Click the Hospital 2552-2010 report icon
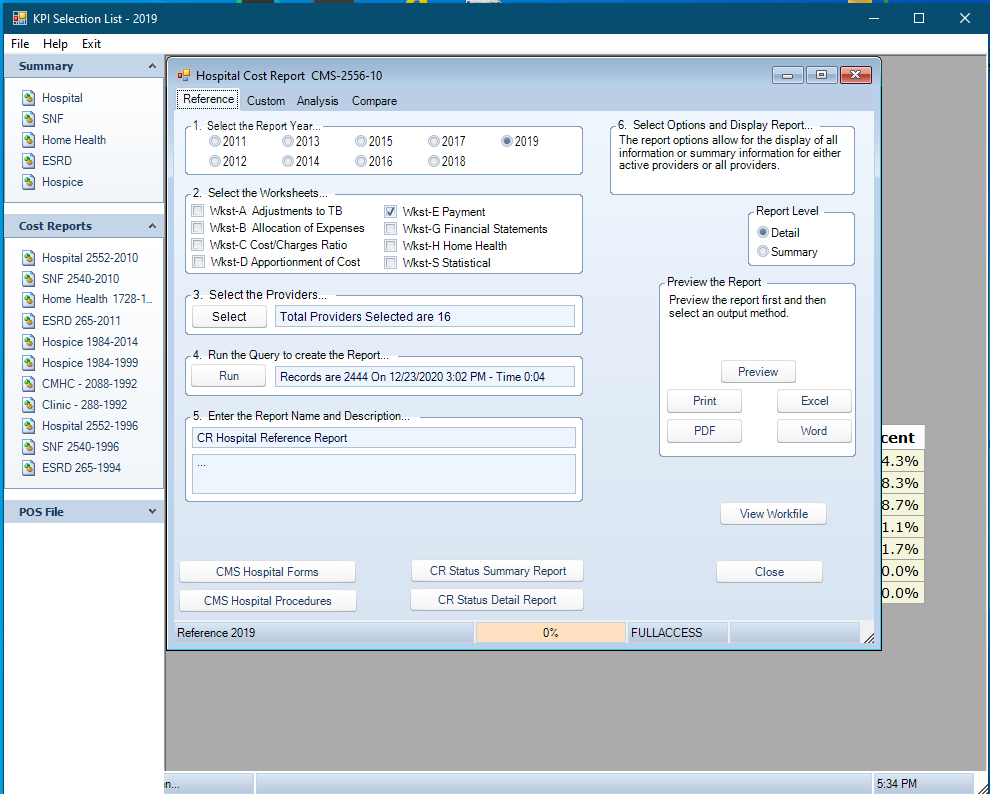 tap(28, 258)
